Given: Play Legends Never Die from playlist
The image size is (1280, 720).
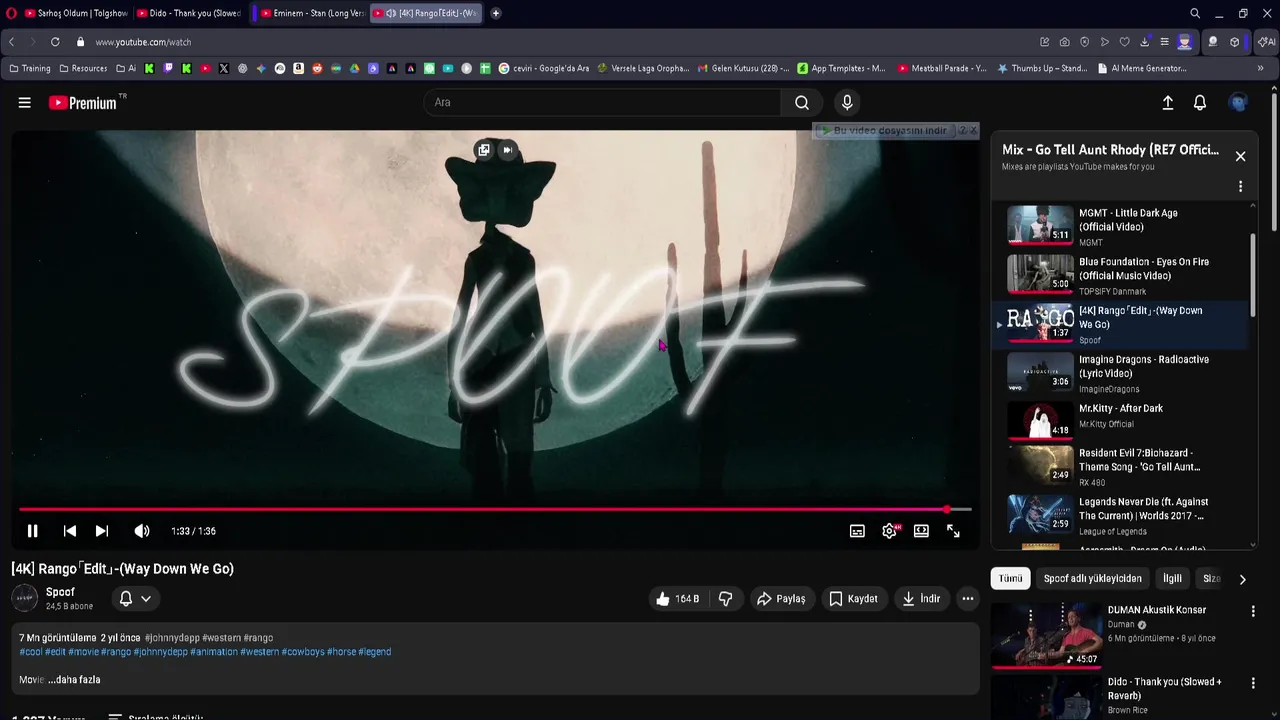Looking at the screenshot, I should coord(1120,514).
